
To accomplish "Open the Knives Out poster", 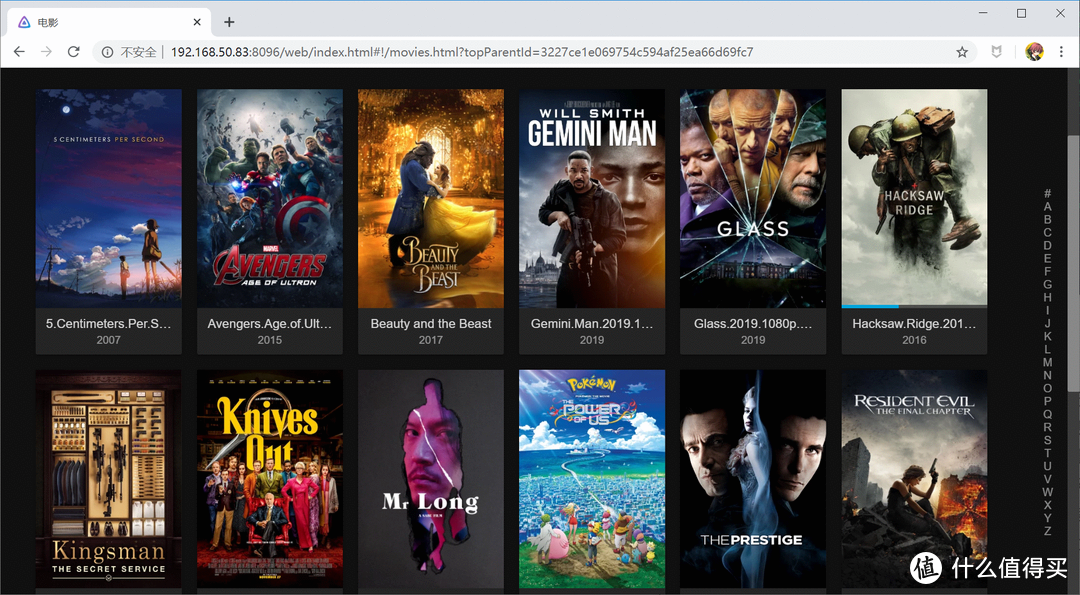I will [x=270, y=479].
